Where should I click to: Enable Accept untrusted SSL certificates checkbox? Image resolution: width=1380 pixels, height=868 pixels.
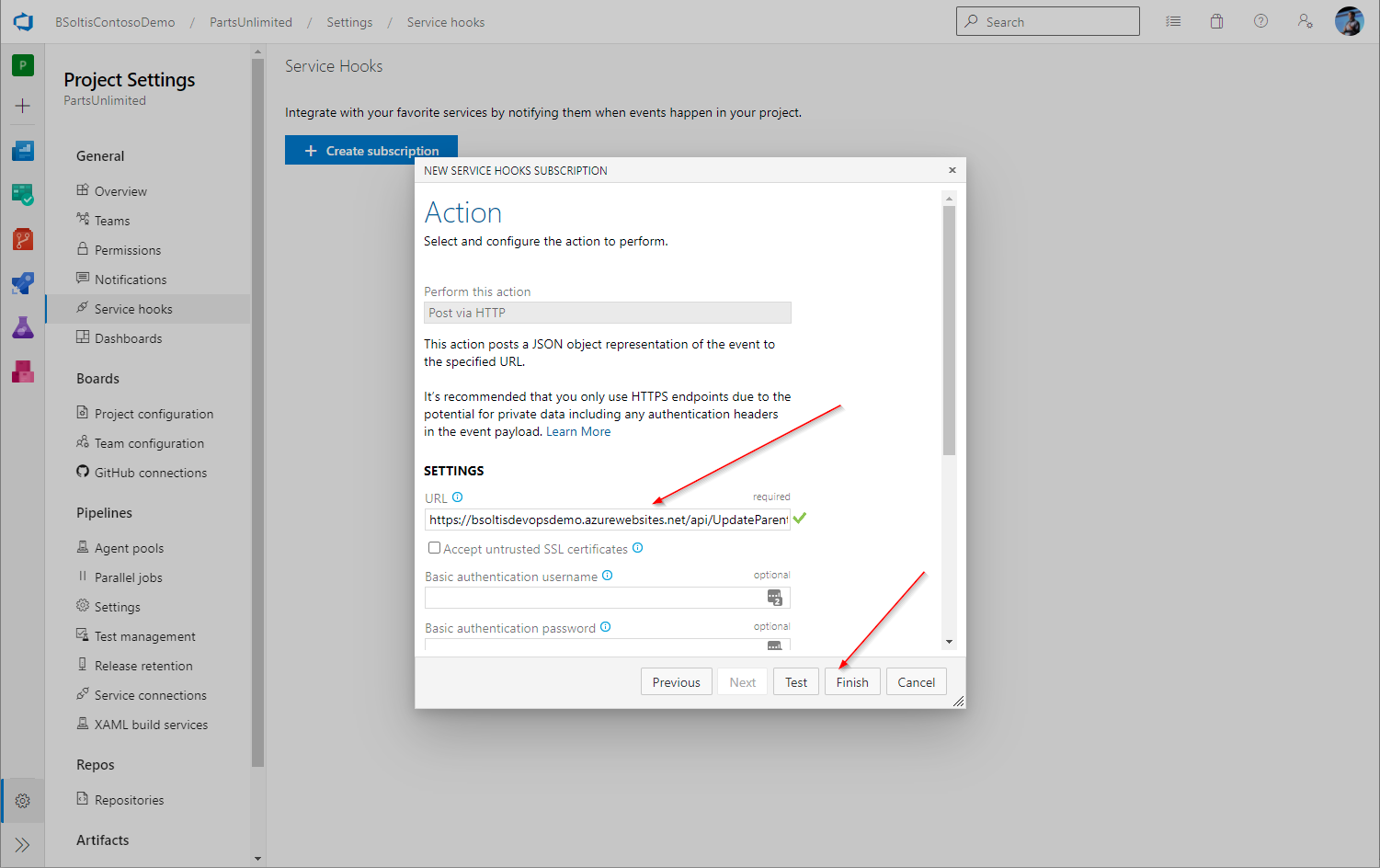(434, 548)
